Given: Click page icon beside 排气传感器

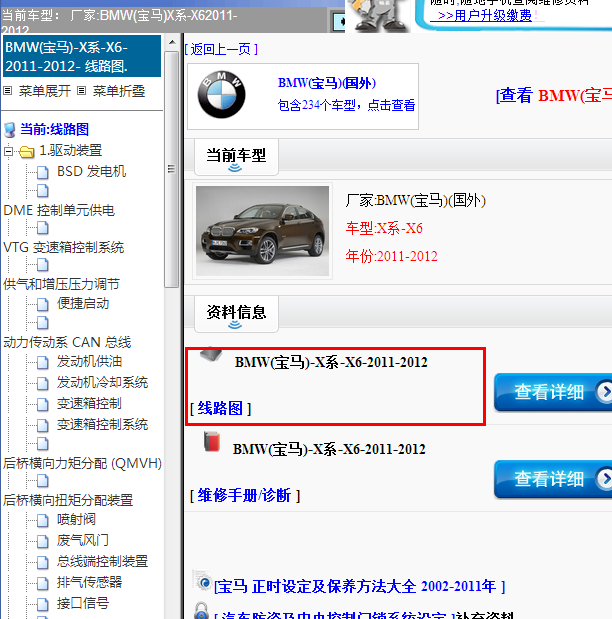Looking at the screenshot, I should pyautogui.click(x=43, y=583).
